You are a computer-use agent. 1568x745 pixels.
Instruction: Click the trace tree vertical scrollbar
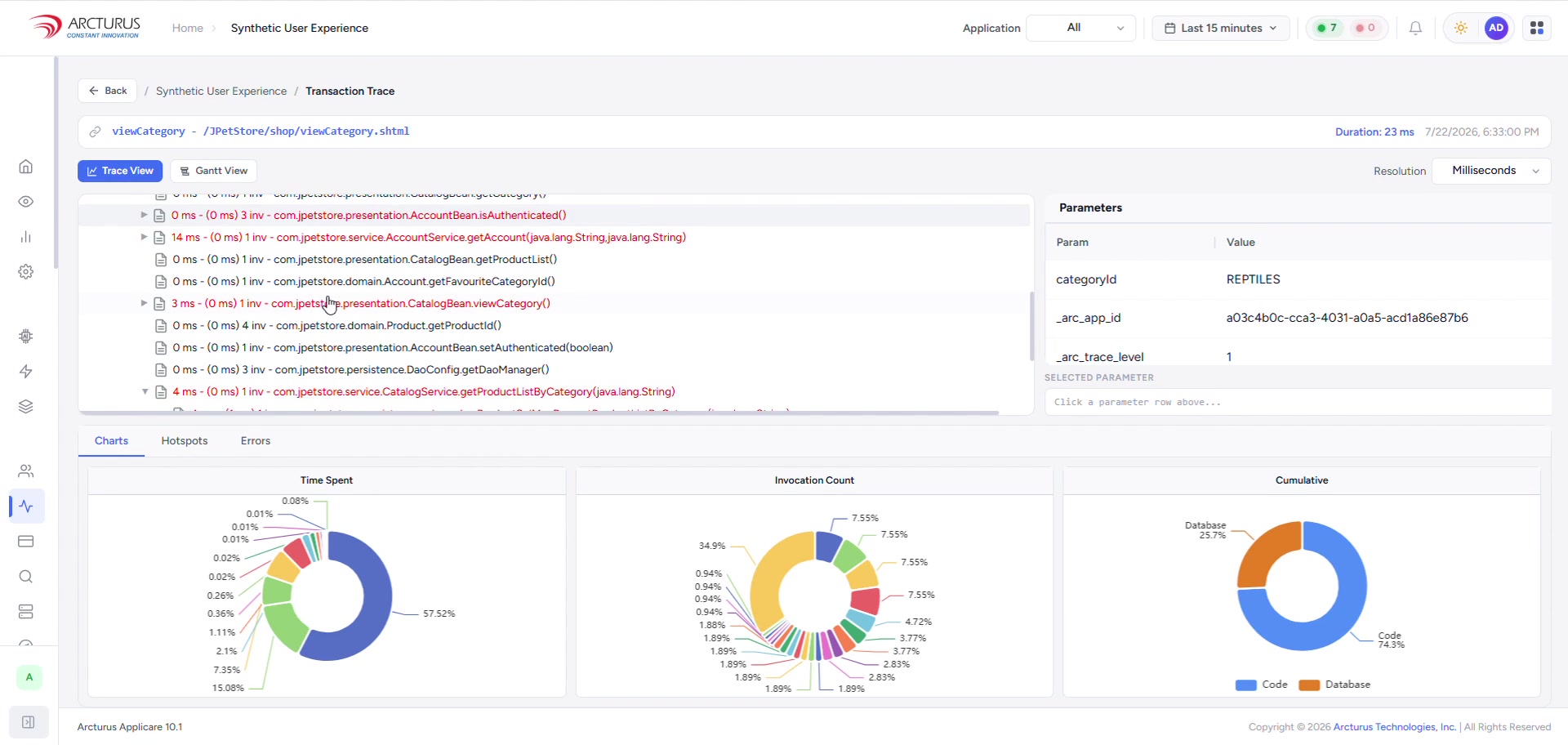point(1032,327)
